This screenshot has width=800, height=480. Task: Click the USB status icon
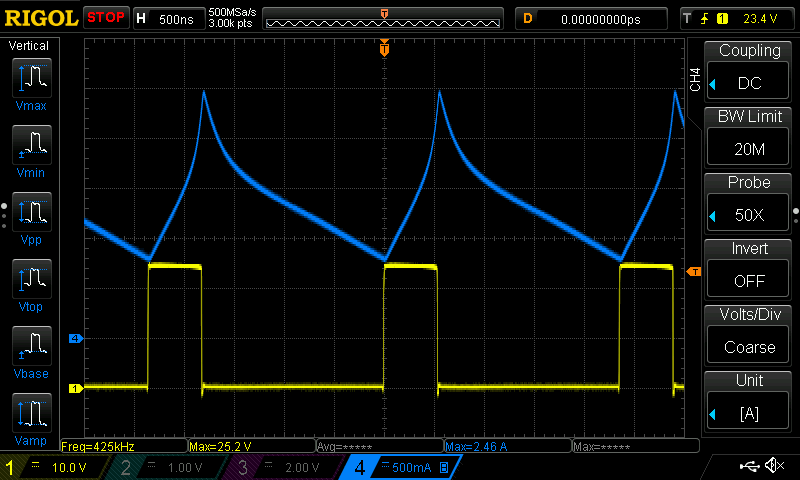(x=748, y=466)
